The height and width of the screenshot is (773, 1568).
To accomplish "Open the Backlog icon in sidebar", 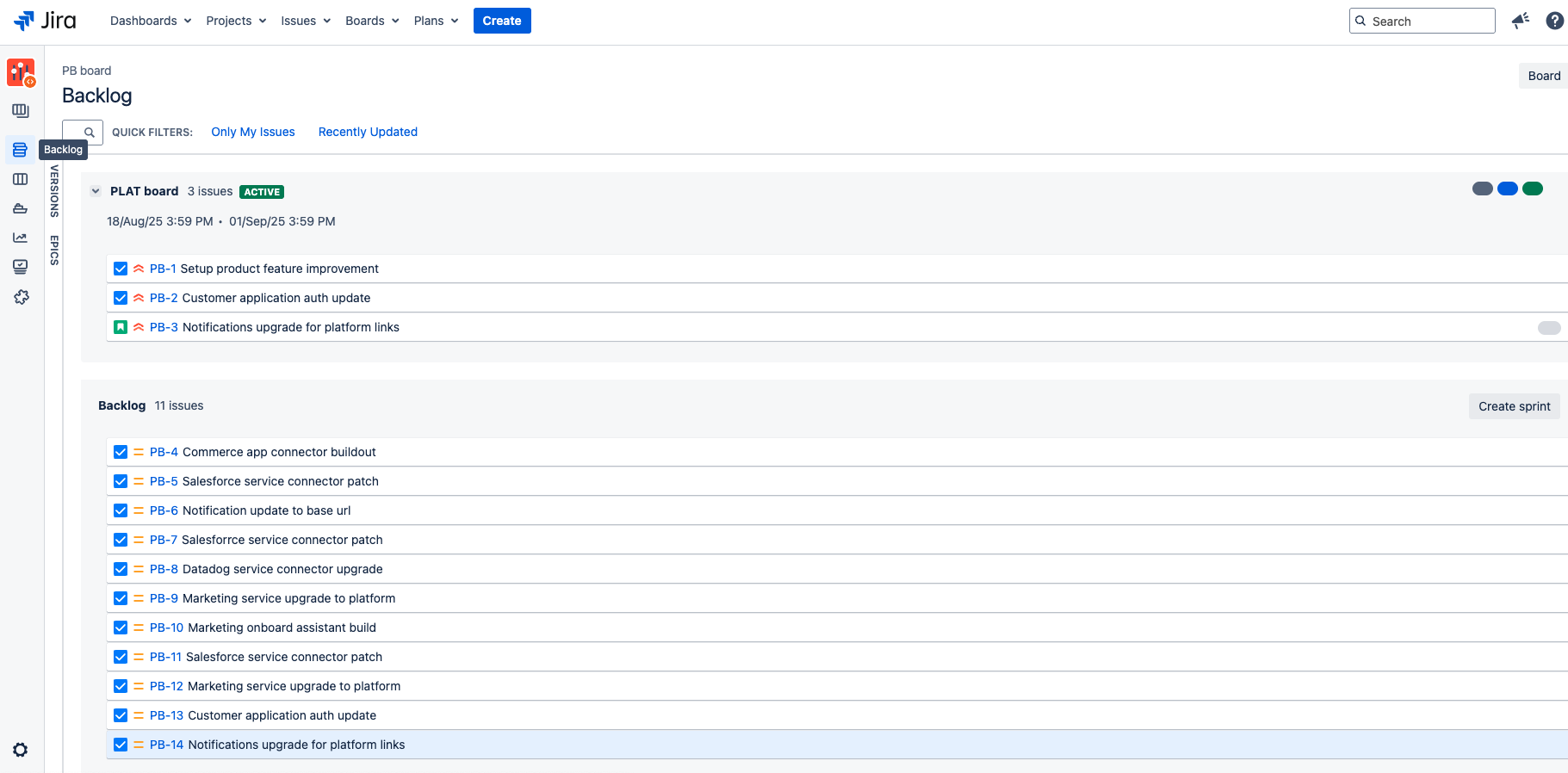I will pos(20,150).
